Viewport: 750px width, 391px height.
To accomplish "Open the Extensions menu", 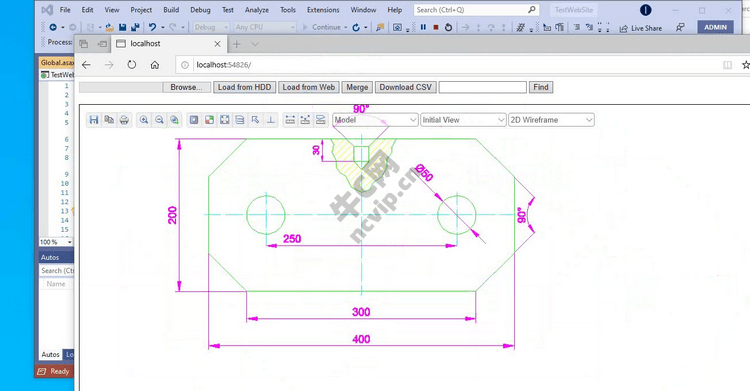I will click(x=323, y=10).
